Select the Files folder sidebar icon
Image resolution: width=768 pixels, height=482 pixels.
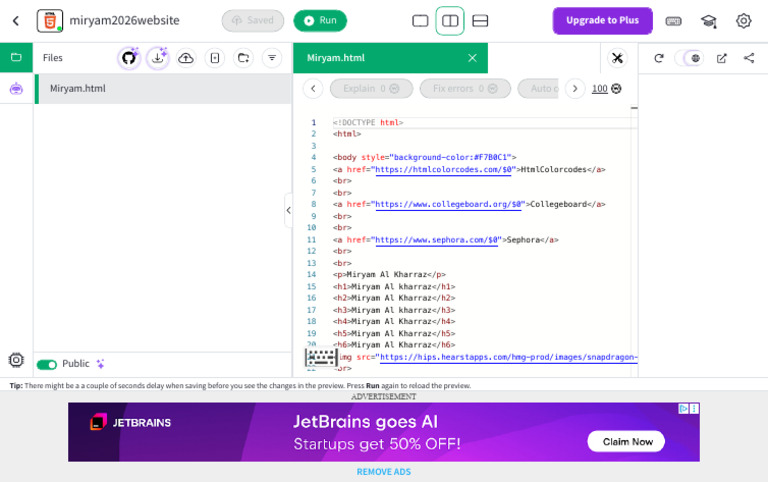(16, 57)
